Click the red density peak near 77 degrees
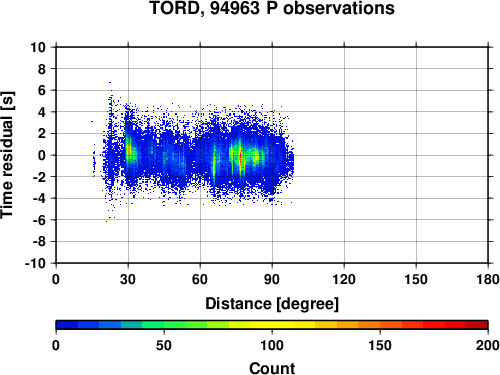Viewport: 500px width, 375px height. point(240,157)
